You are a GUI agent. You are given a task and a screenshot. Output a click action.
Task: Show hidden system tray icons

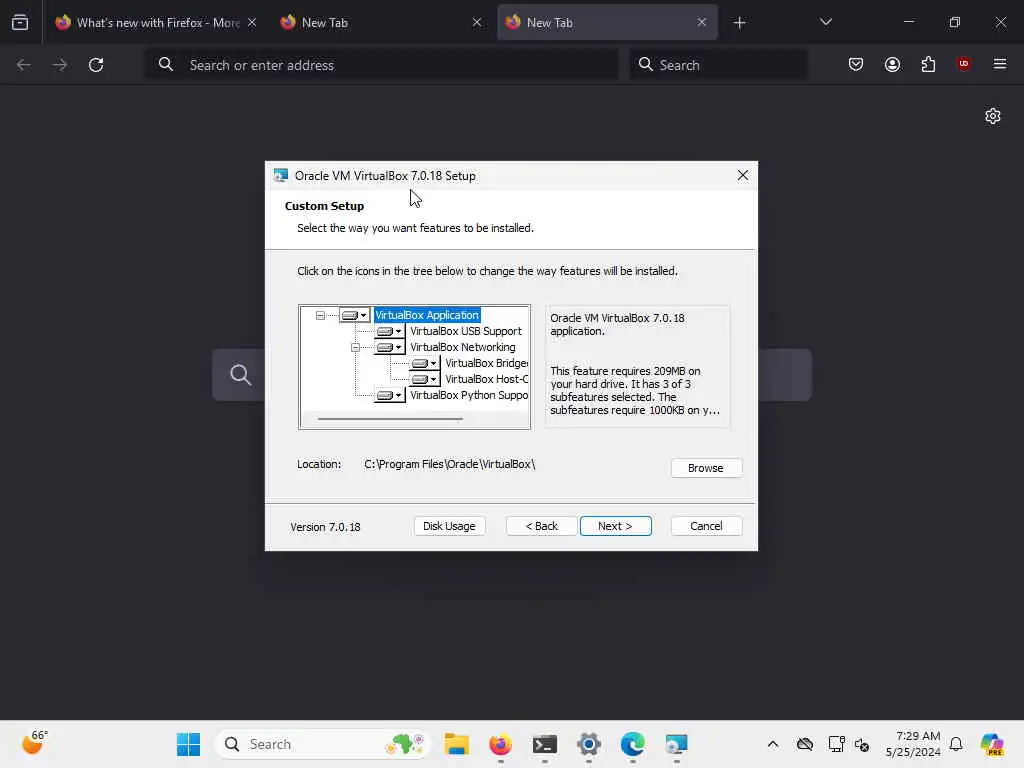773,744
